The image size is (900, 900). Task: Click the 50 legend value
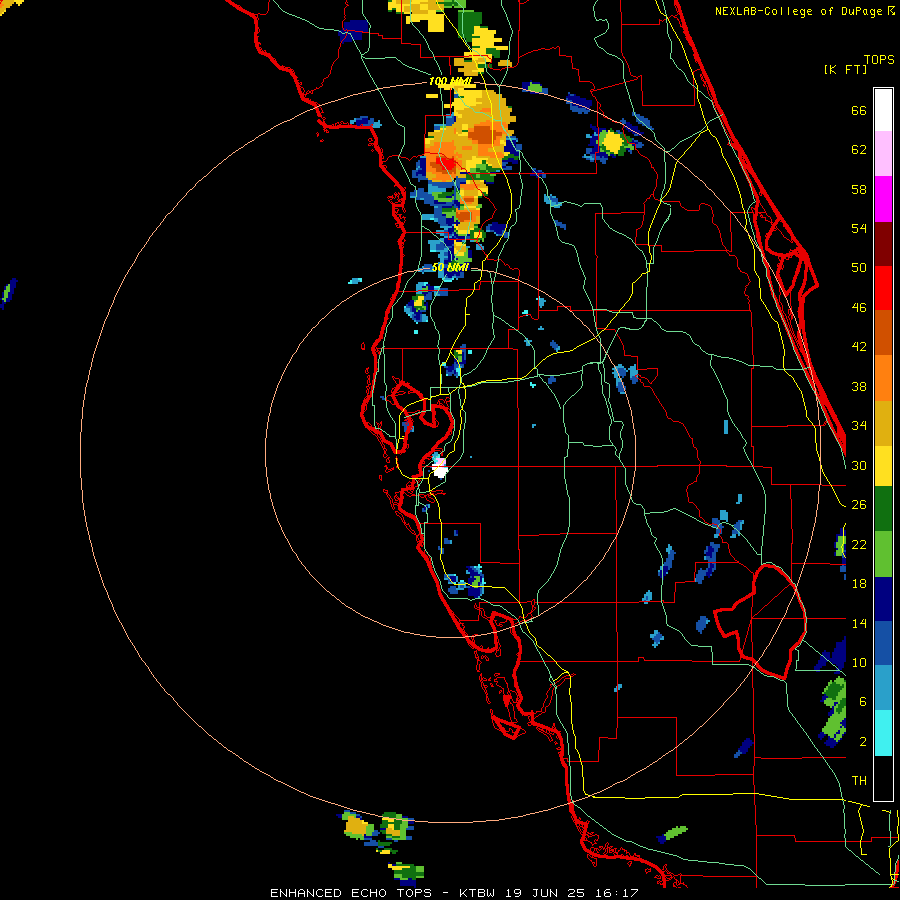click(859, 267)
